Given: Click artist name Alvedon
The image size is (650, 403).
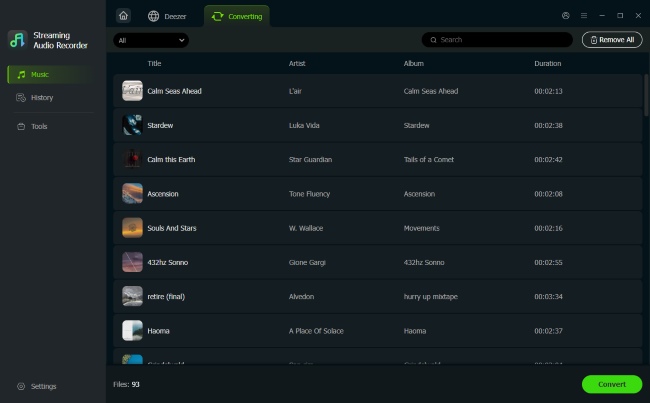Looking at the screenshot, I should [x=301, y=296].
